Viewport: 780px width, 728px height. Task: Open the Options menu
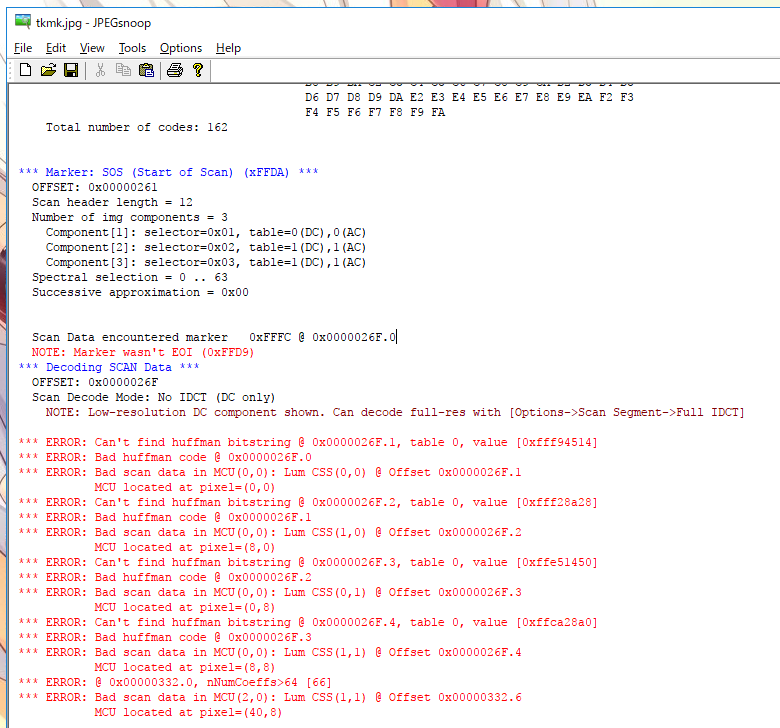[x=181, y=48]
